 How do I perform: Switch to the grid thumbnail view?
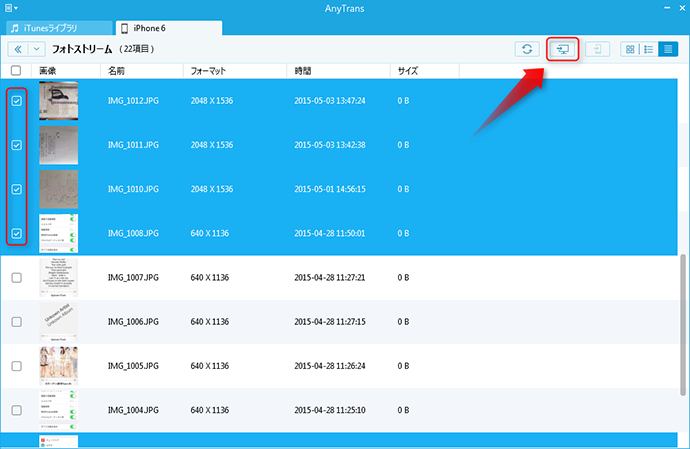pyautogui.click(x=630, y=49)
